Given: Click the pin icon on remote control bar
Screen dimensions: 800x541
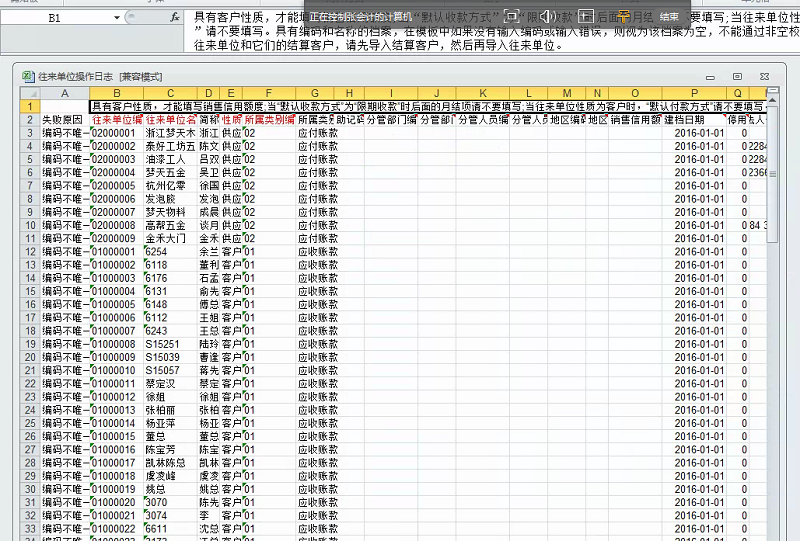Looking at the screenshot, I should (x=621, y=16).
